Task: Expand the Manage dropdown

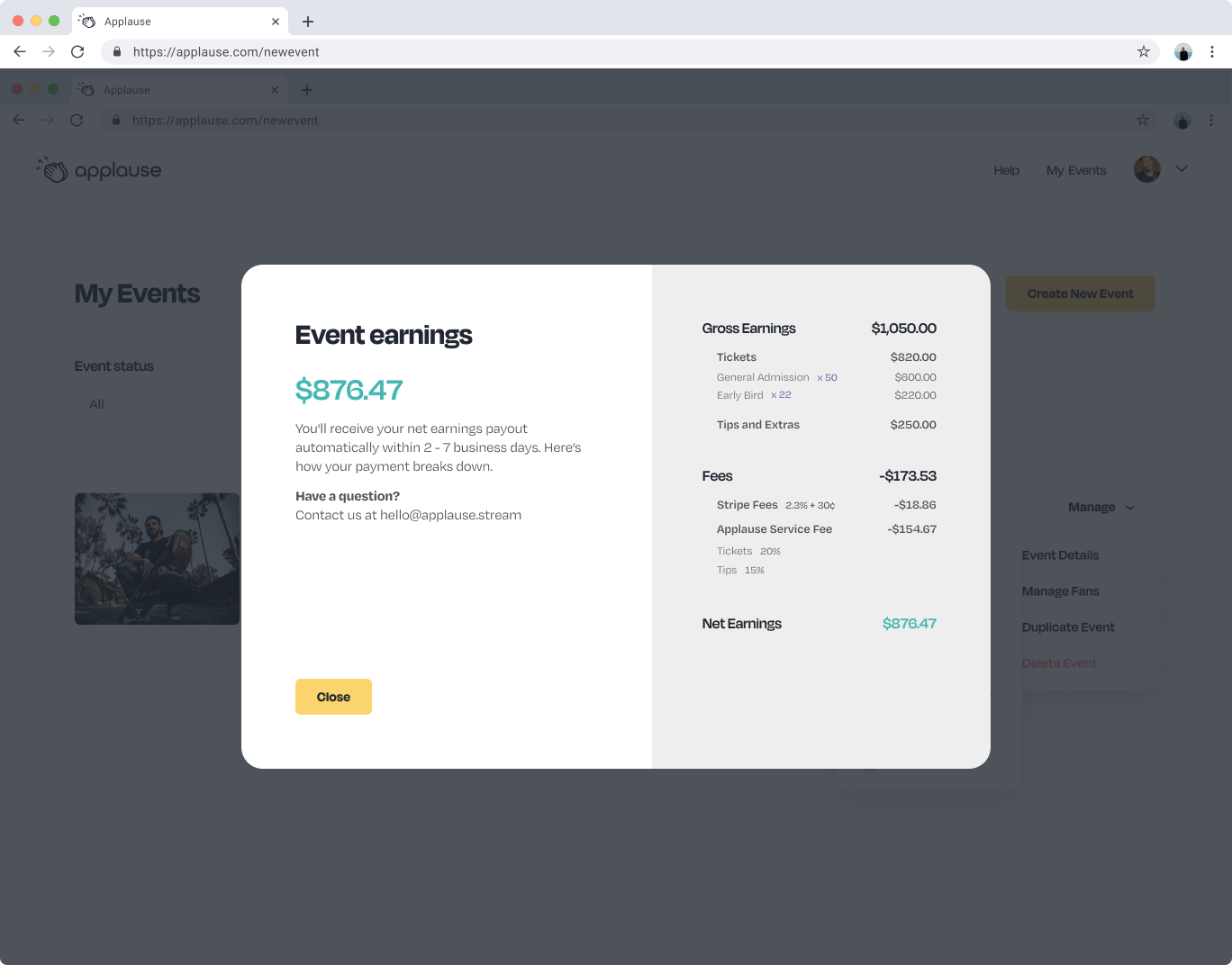Action: pyautogui.click(x=1101, y=508)
